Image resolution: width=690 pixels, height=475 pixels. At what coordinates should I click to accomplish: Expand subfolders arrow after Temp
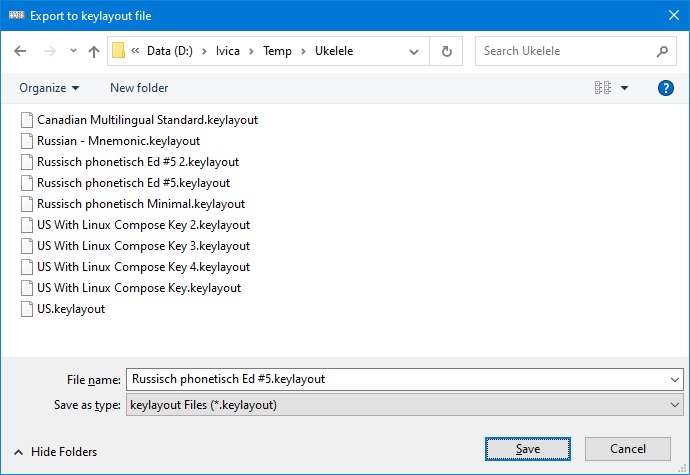pyautogui.click(x=303, y=52)
